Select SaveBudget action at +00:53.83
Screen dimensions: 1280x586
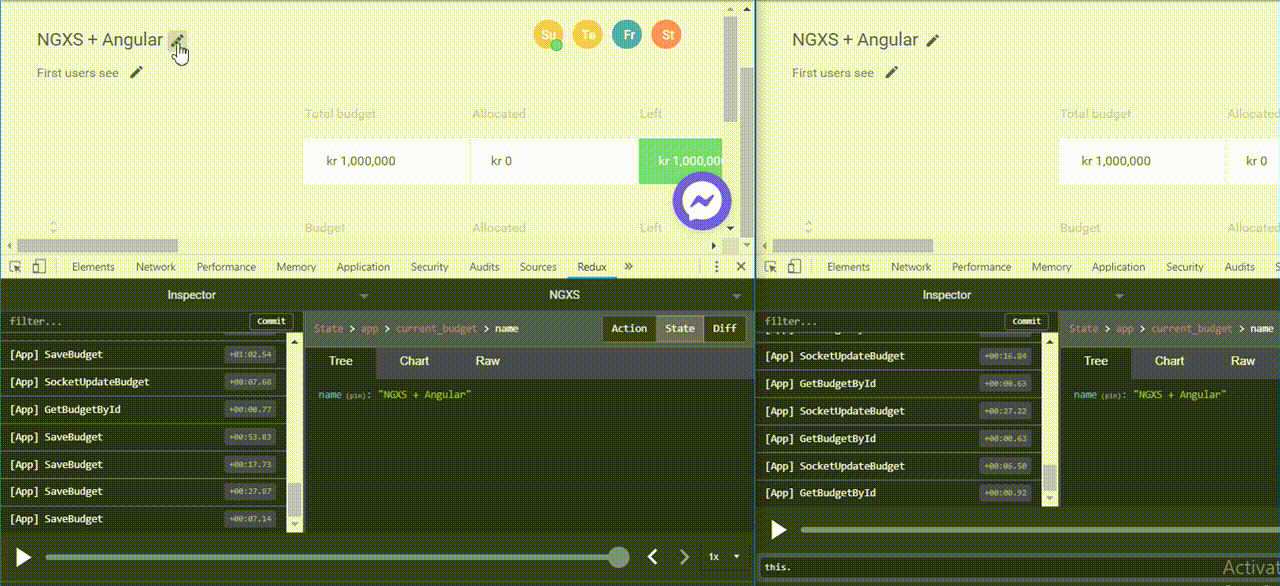pos(143,437)
